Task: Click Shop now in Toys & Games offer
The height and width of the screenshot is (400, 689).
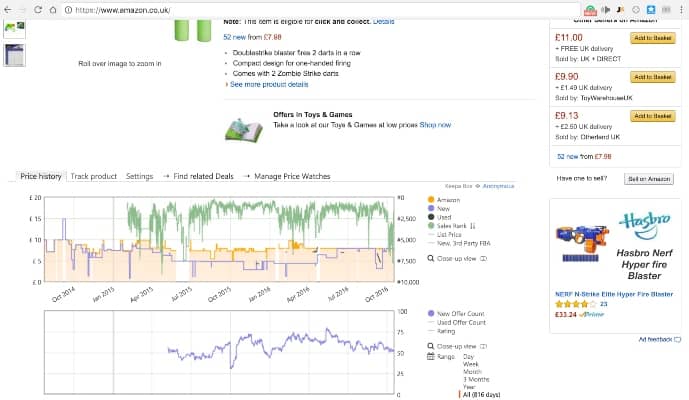Action: [x=435, y=125]
